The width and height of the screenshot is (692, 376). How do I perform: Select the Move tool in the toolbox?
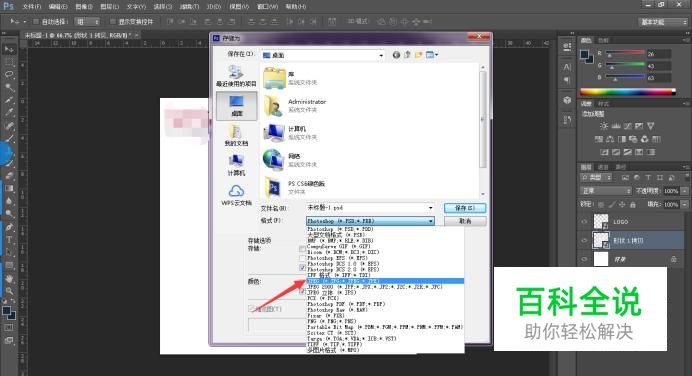click(x=9, y=49)
